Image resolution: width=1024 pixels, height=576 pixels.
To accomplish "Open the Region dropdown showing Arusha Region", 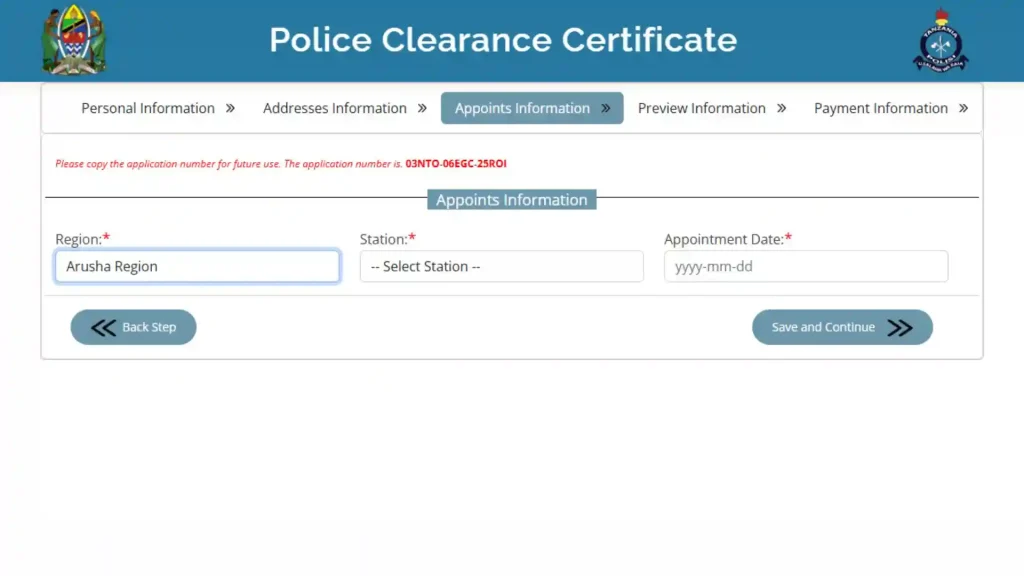I will tap(197, 266).
